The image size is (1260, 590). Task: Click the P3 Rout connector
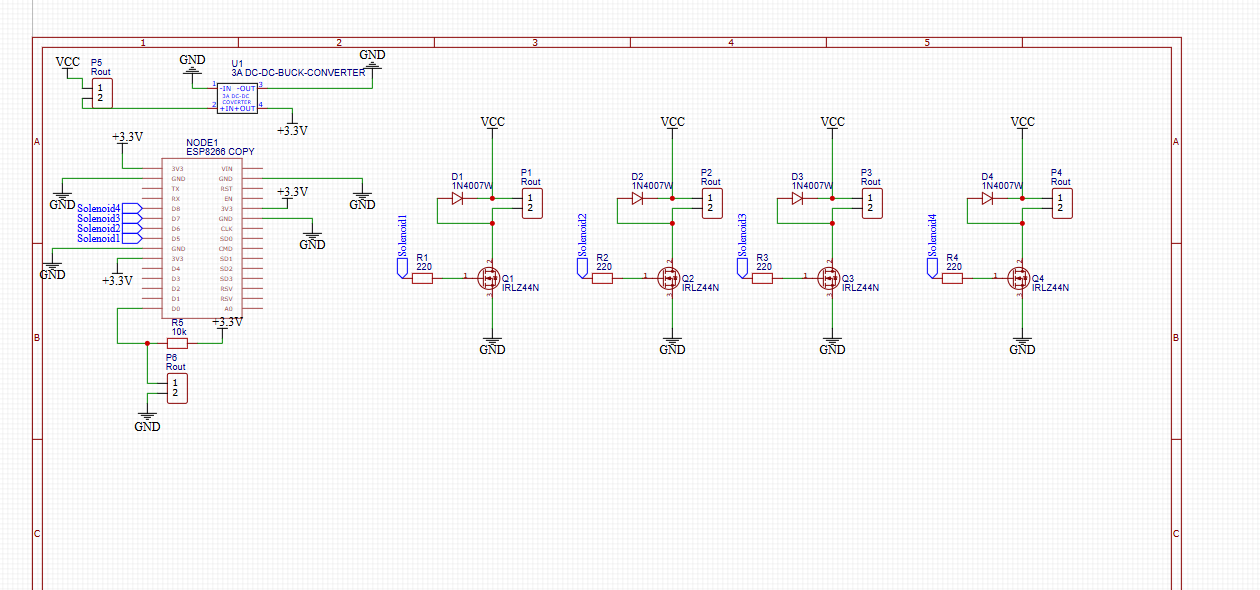coord(870,203)
